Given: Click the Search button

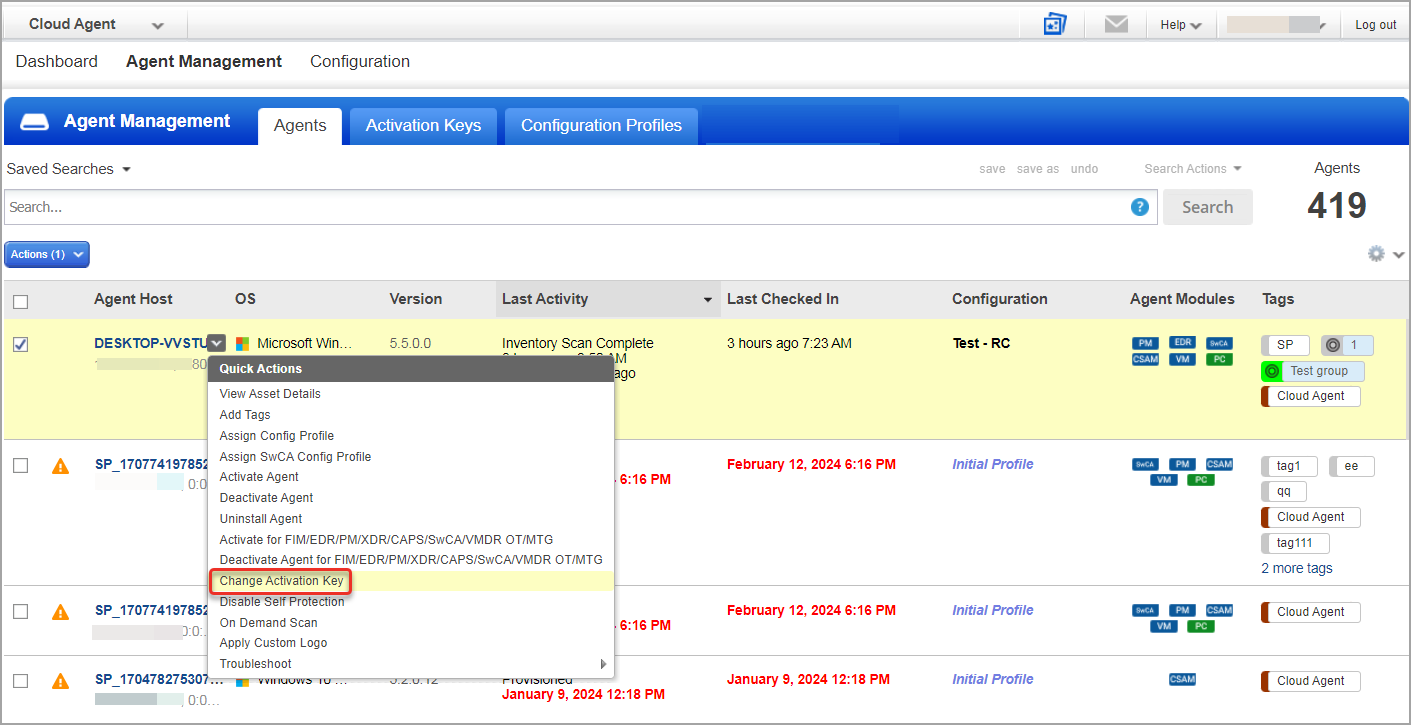Looking at the screenshot, I should click(x=1207, y=207).
